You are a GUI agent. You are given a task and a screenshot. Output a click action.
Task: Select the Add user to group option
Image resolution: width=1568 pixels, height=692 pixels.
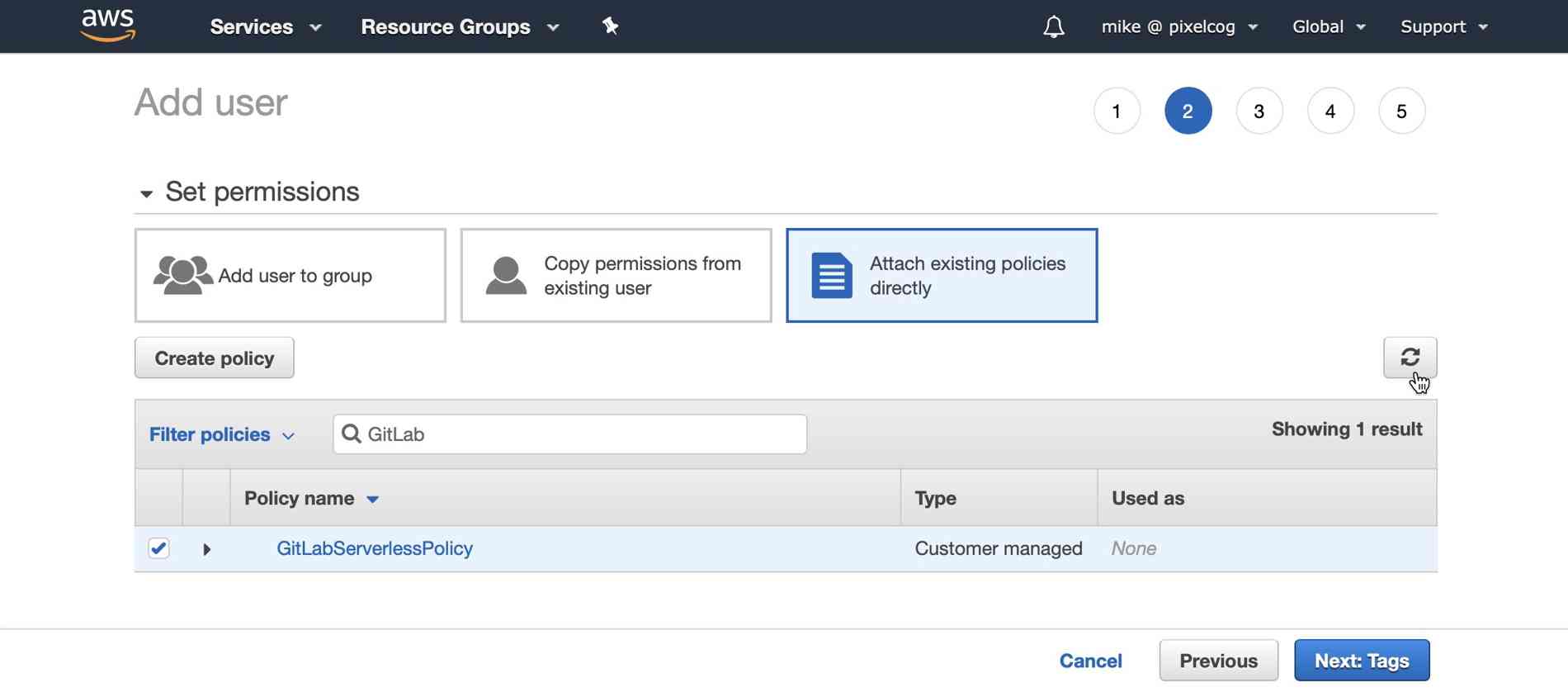point(290,275)
